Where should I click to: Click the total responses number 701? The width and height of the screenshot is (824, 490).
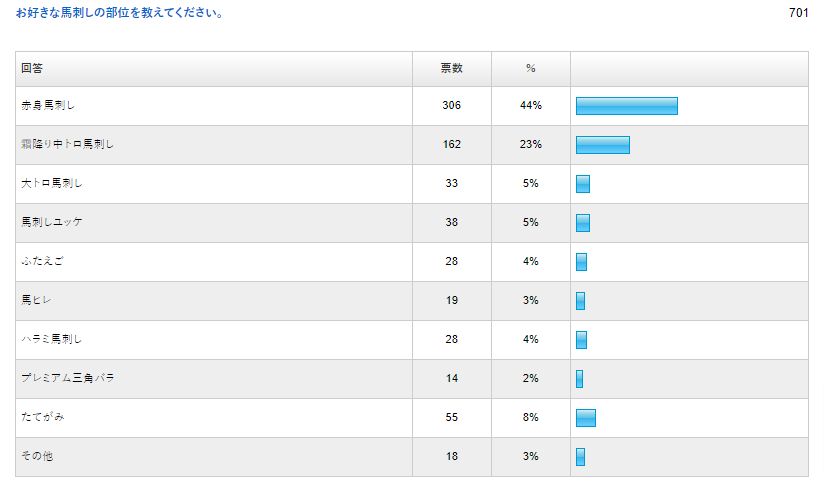click(x=798, y=14)
